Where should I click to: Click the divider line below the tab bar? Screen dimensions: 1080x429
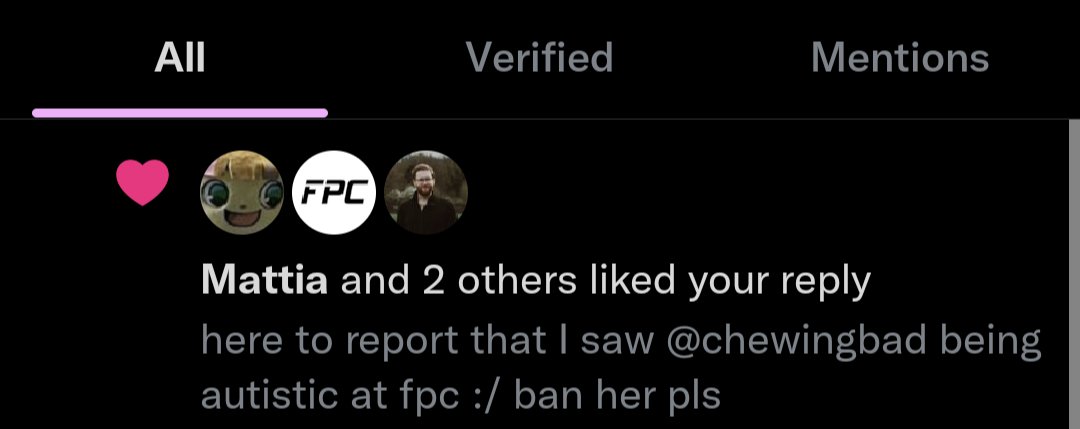click(540, 119)
